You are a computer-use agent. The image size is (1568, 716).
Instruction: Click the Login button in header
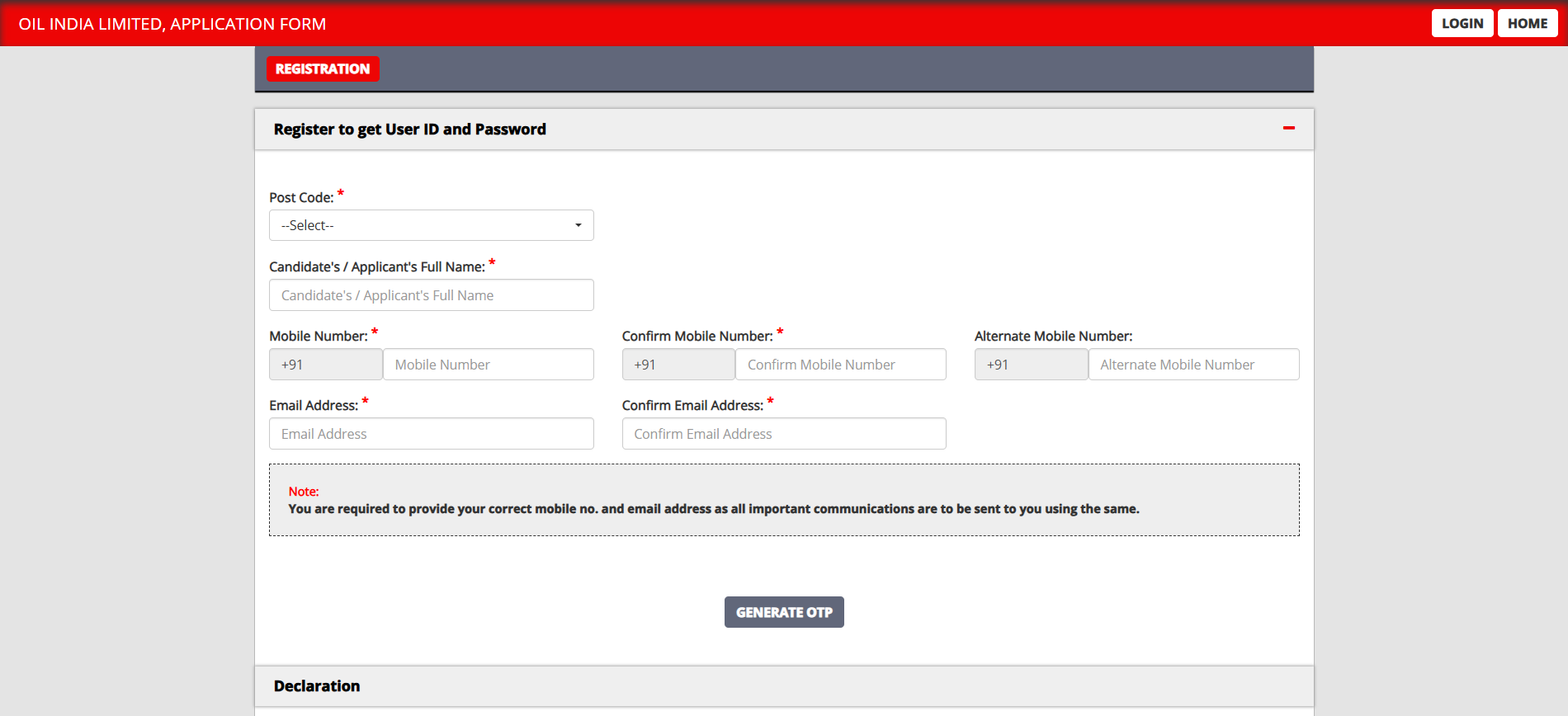(x=1462, y=23)
